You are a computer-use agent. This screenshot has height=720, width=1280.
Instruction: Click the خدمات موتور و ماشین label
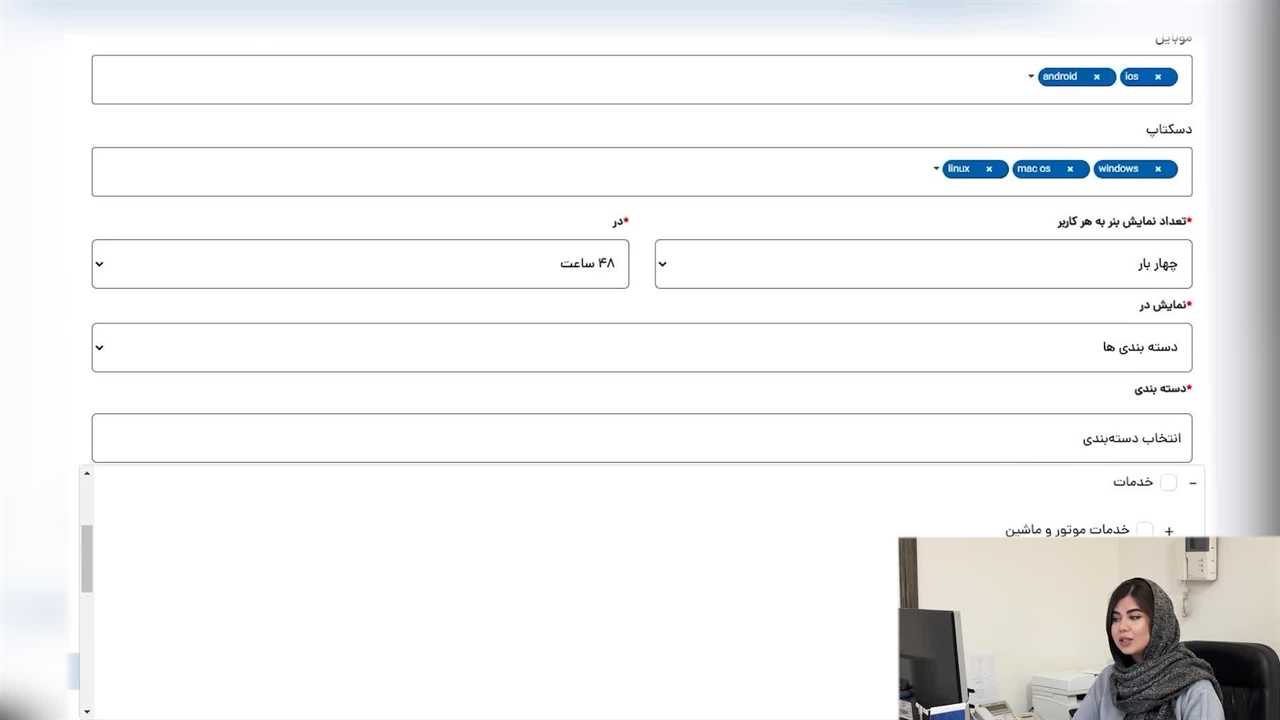point(1066,529)
